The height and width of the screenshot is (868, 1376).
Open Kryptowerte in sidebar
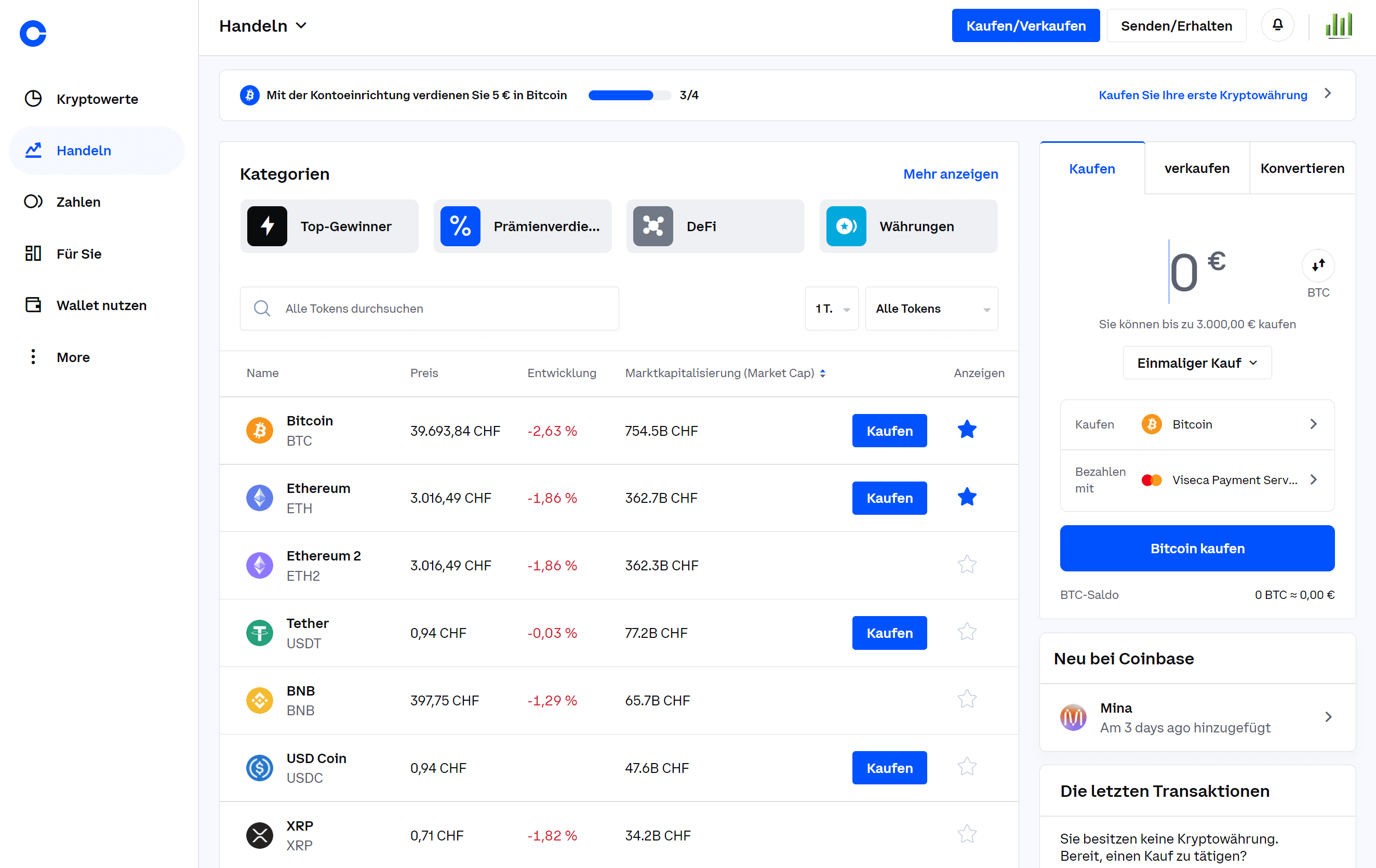[x=97, y=98]
